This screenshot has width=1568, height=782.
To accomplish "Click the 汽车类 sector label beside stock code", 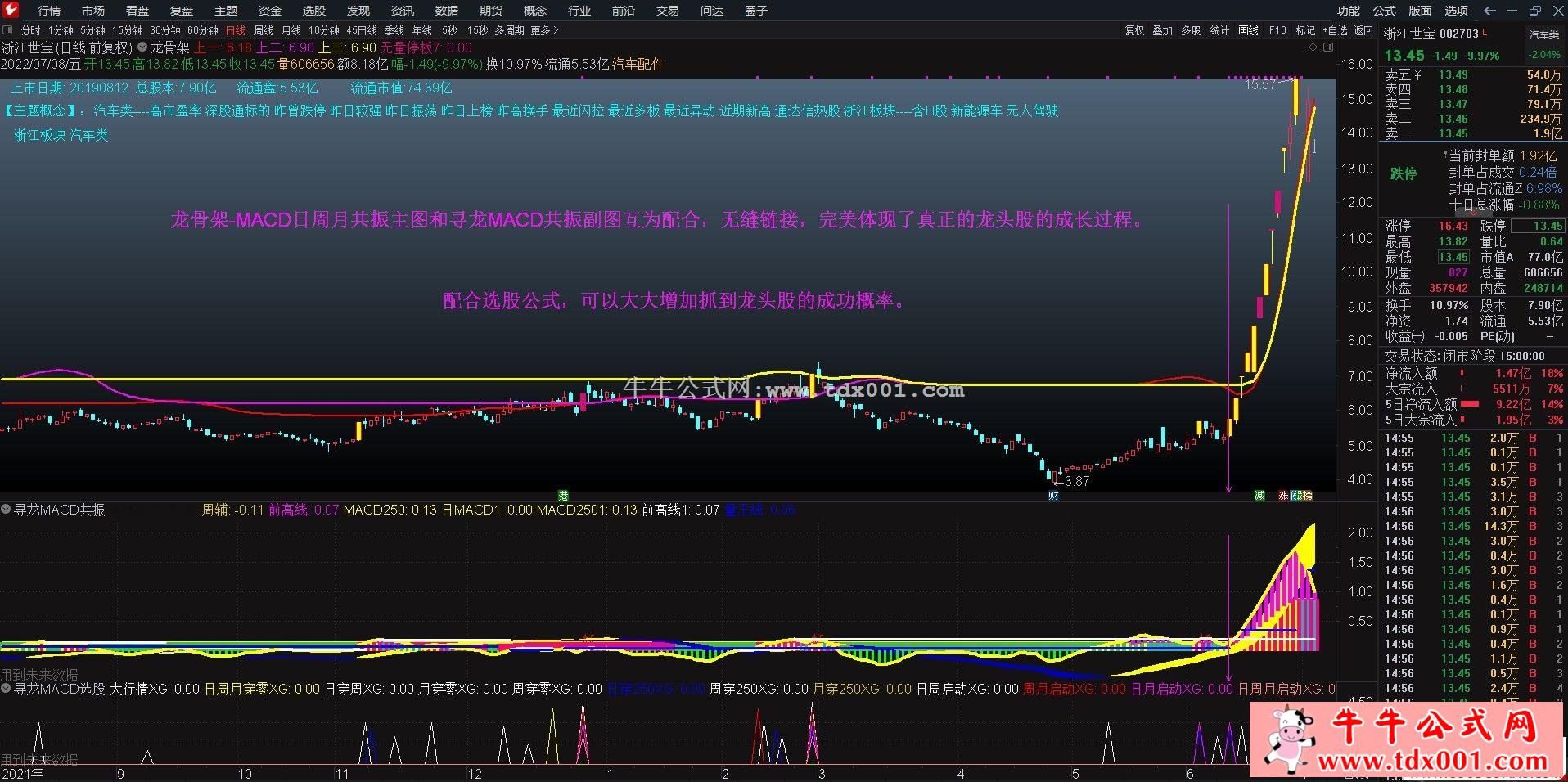I will point(1544,34).
